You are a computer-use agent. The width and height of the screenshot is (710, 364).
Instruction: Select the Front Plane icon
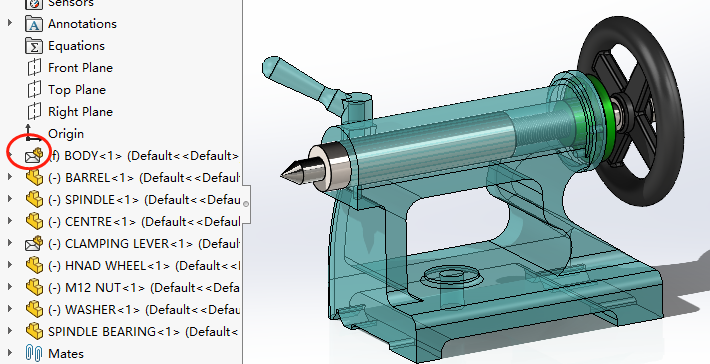click(34, 68)
